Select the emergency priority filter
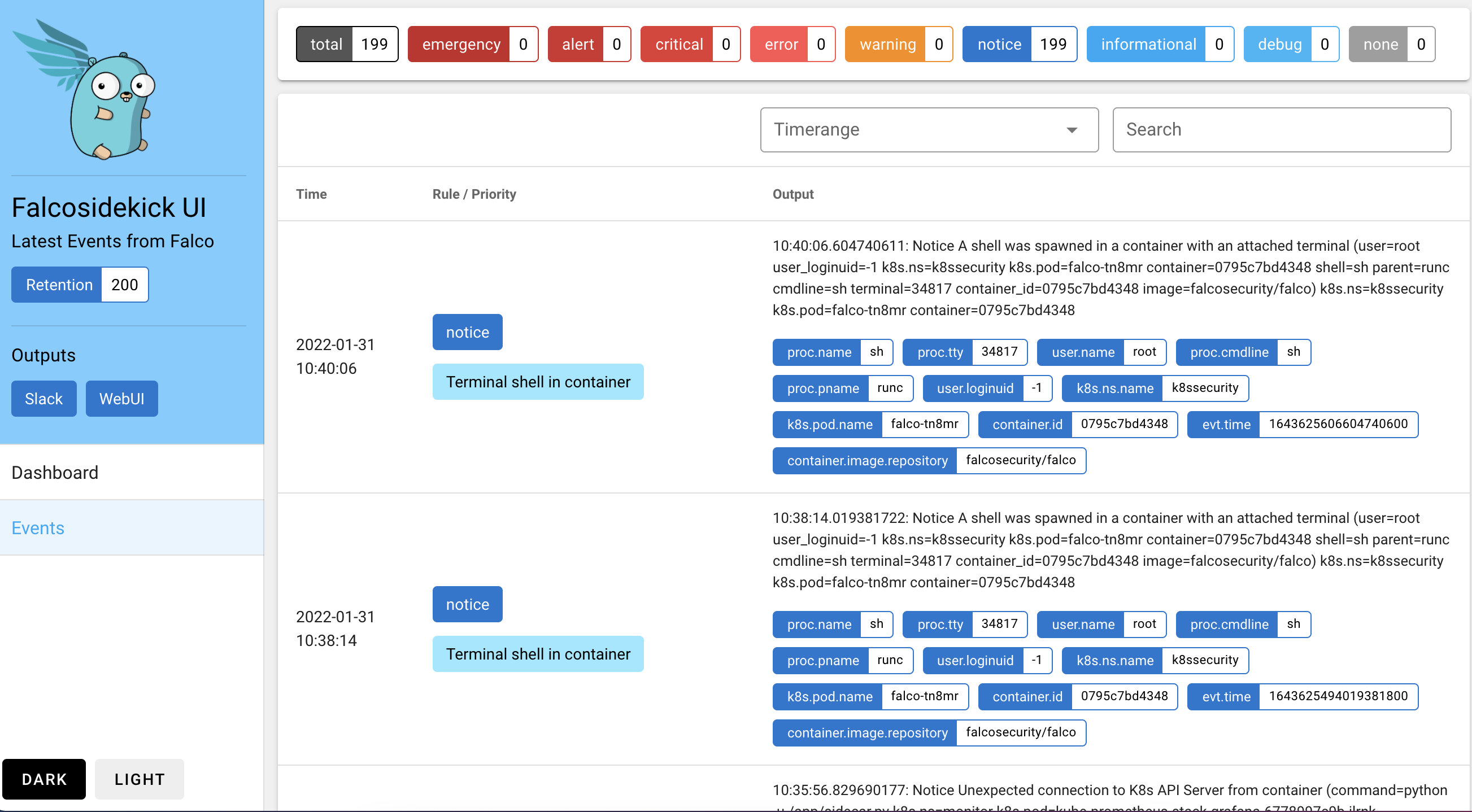1472x812 pixels. click(x=473, y=44)
